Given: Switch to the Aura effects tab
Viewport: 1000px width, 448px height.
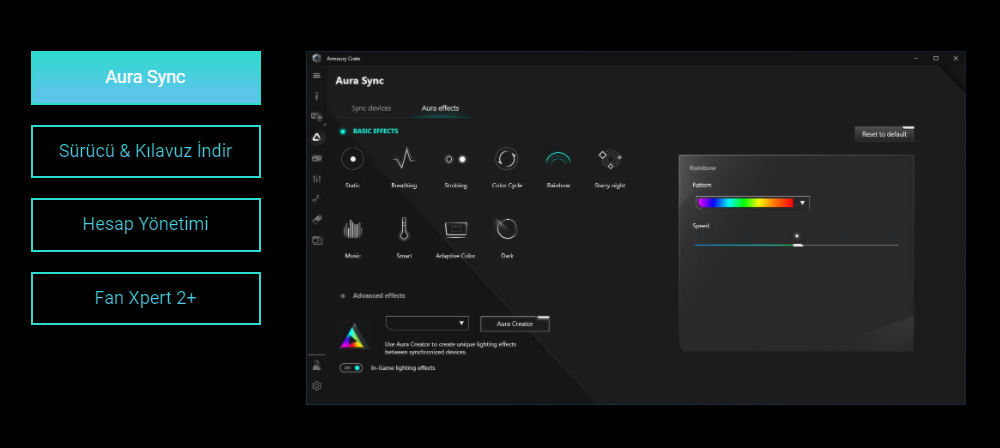Looking at the screenshot, I should (440, 108).
